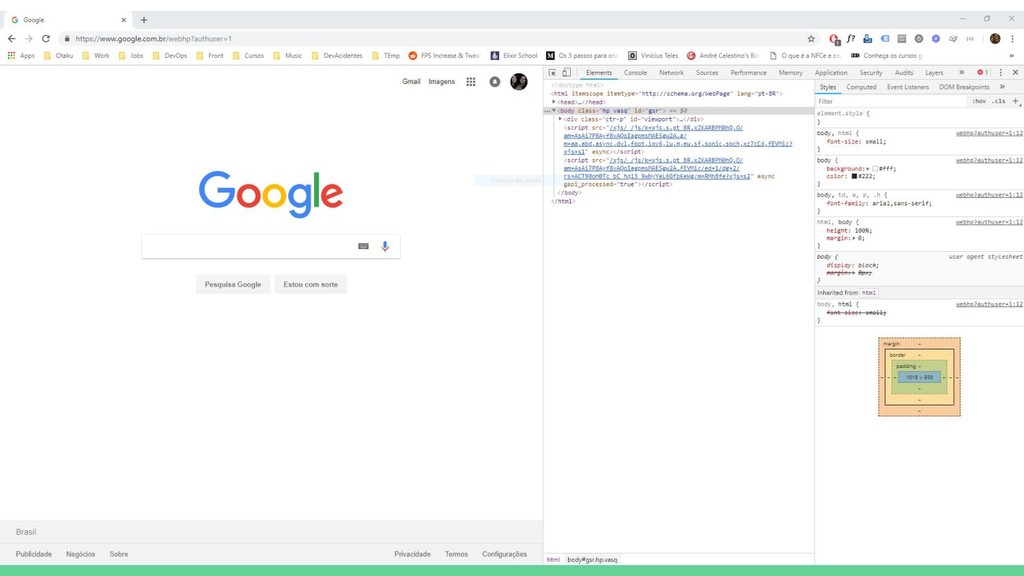
Task: Open Chrome profile avatar in toolbar
Action: [x=995, y=39]
